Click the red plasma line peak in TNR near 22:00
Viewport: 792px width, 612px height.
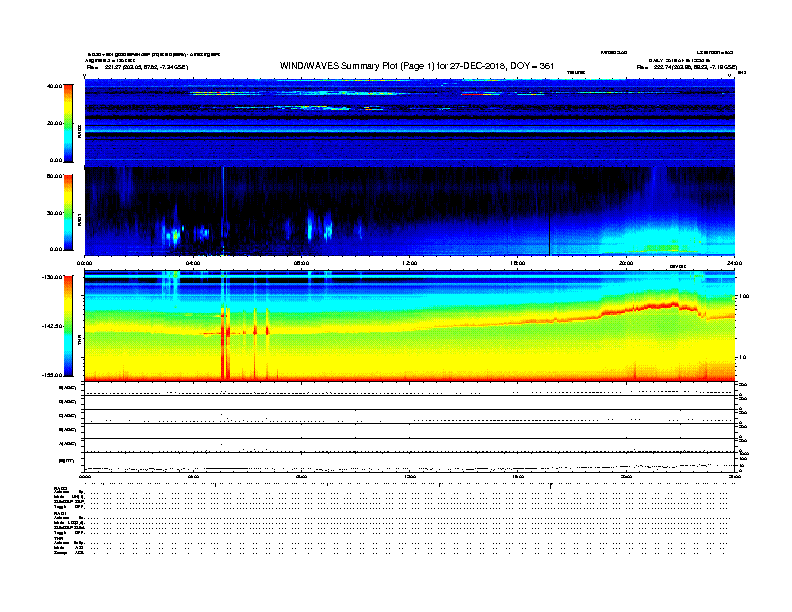click(674, 303)
